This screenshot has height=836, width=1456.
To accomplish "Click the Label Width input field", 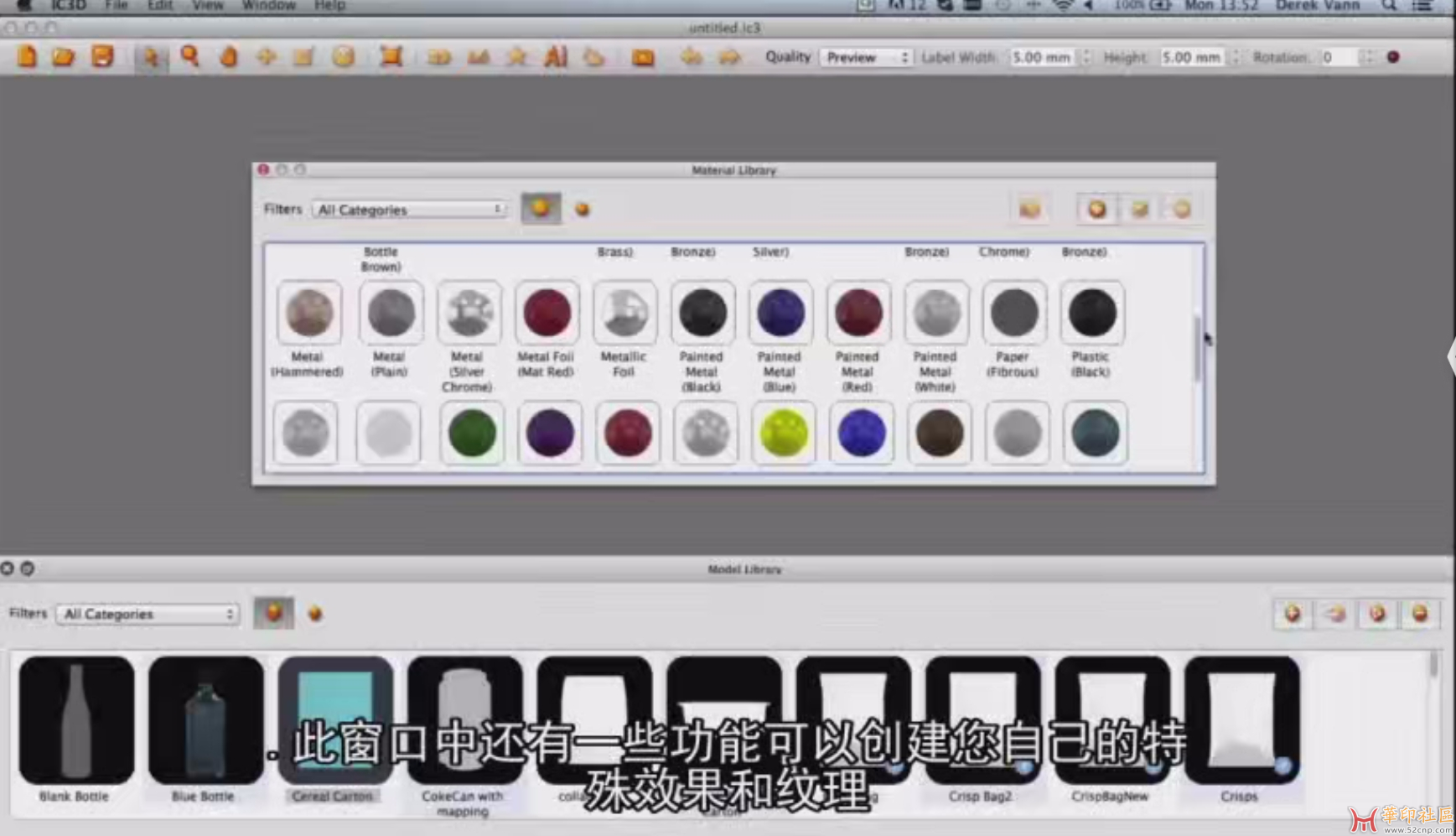I will 1042,57.
